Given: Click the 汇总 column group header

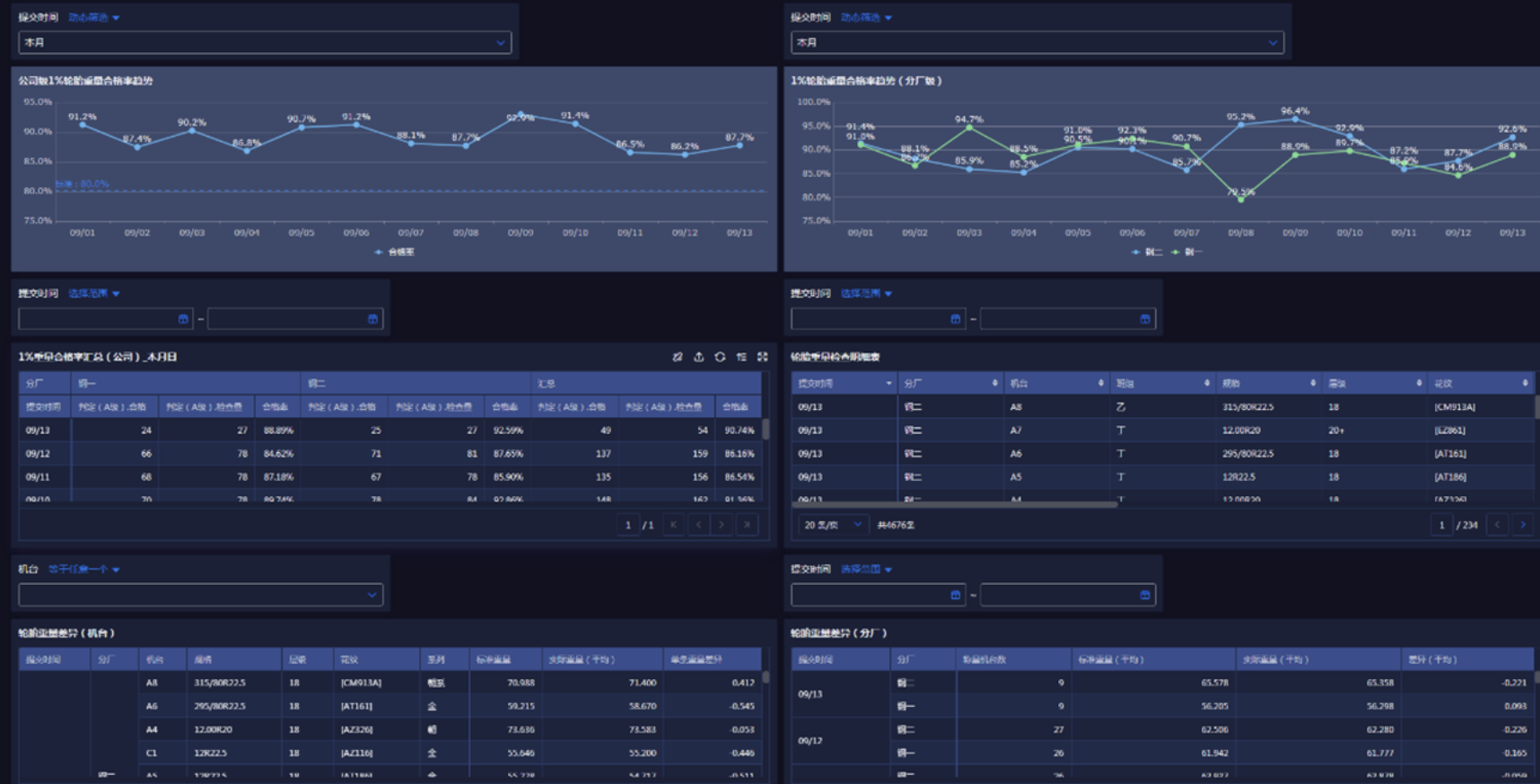Looking at the screenshot, I should tap(646, 383).
